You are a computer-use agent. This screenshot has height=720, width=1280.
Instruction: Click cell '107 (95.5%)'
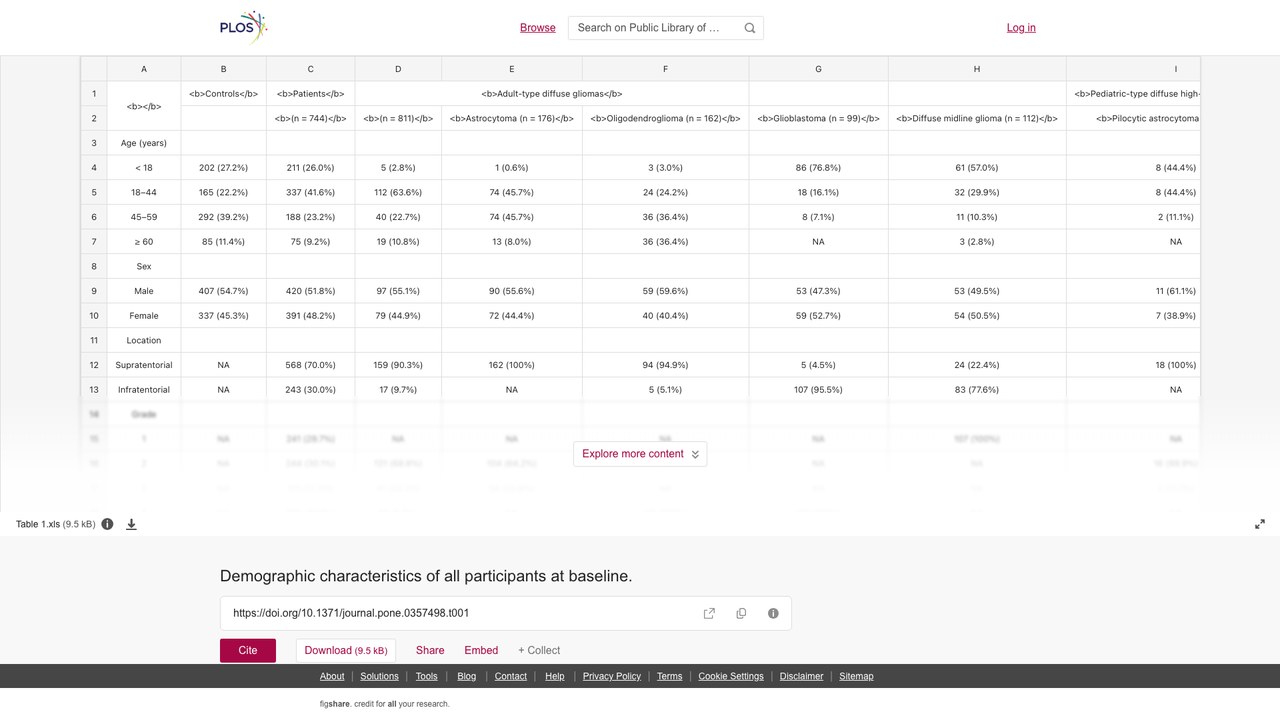click(818, 390)
